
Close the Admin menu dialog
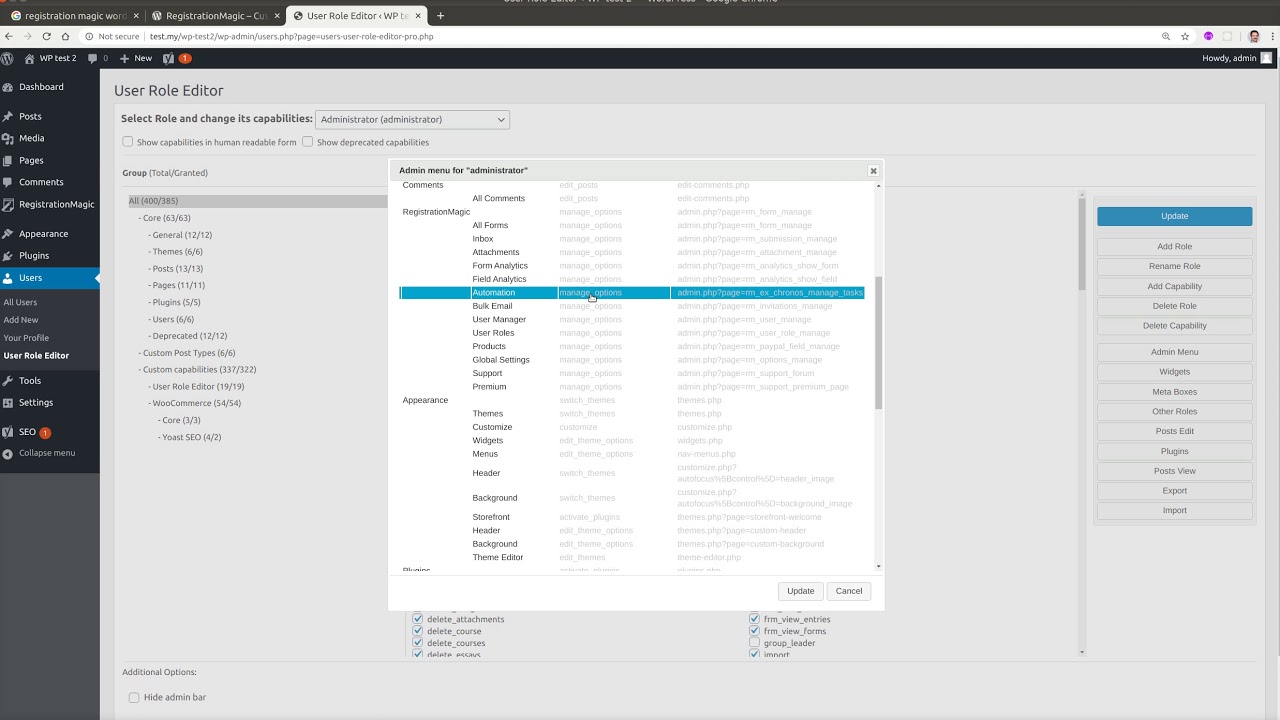[x=873, y=171]
